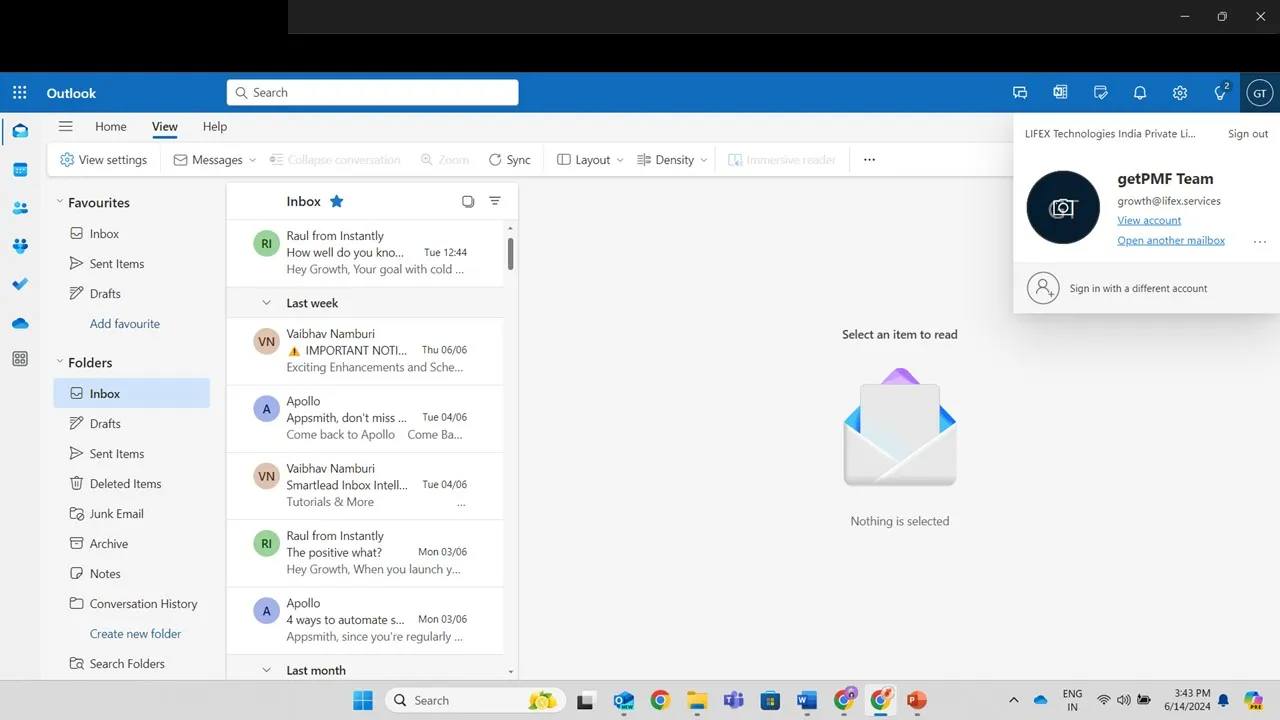The image size is (1280, 720).
Task: Click the GT account avatar
Action: [1259, 93]
